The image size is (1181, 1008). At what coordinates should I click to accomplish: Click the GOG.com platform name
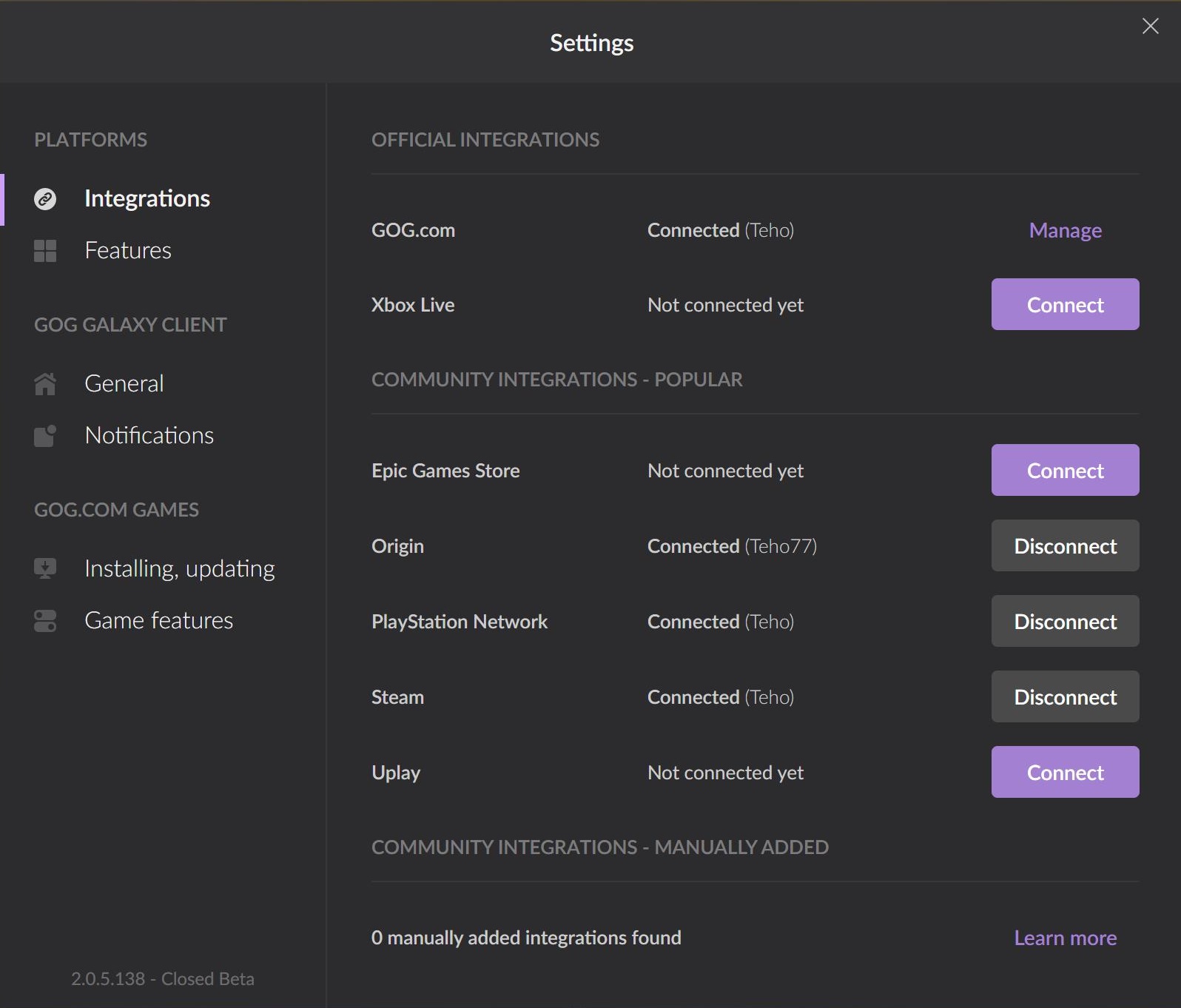(413, 230)
